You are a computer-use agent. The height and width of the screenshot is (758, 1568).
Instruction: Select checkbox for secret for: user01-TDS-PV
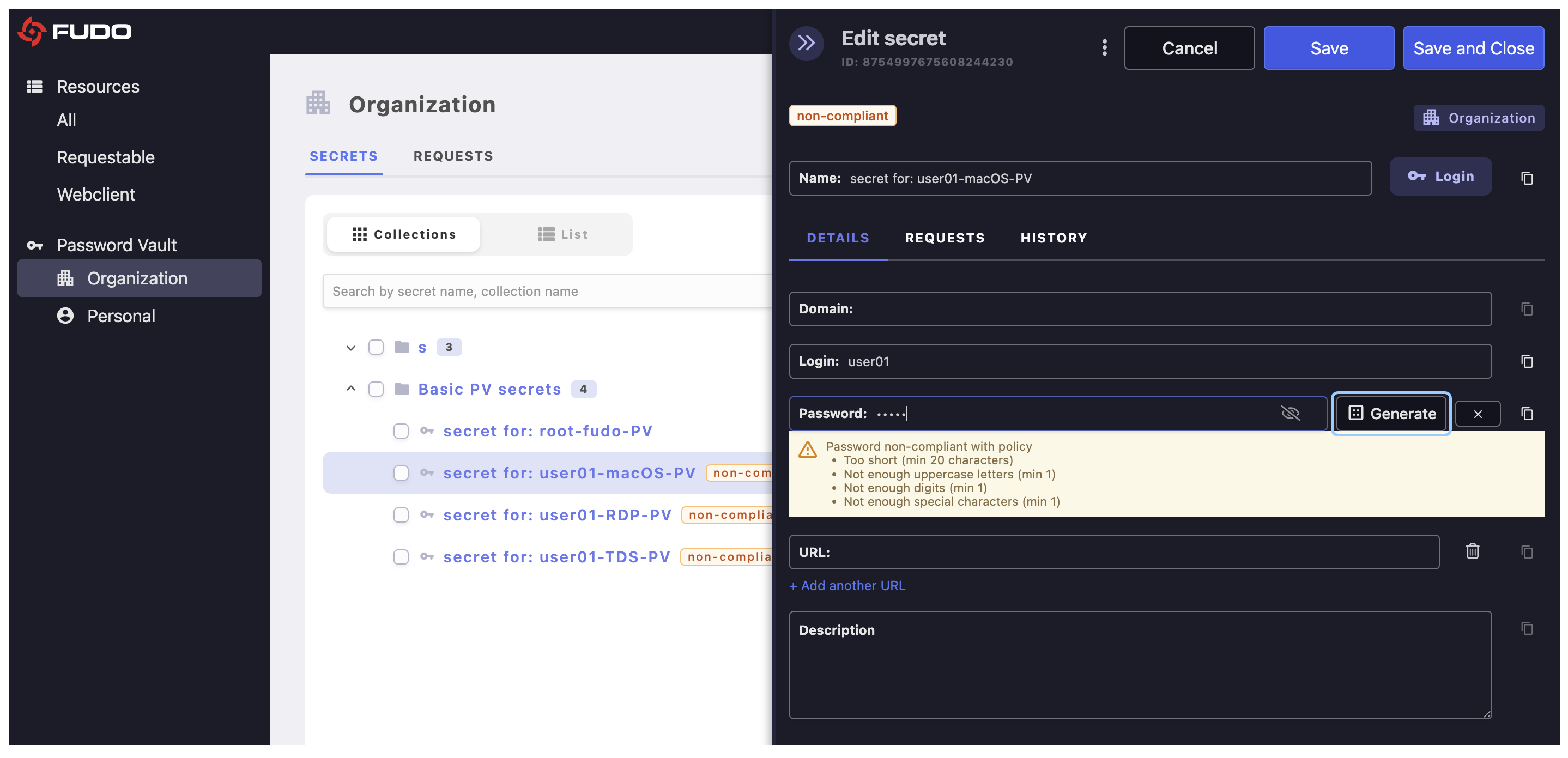(x=401, y=557)
